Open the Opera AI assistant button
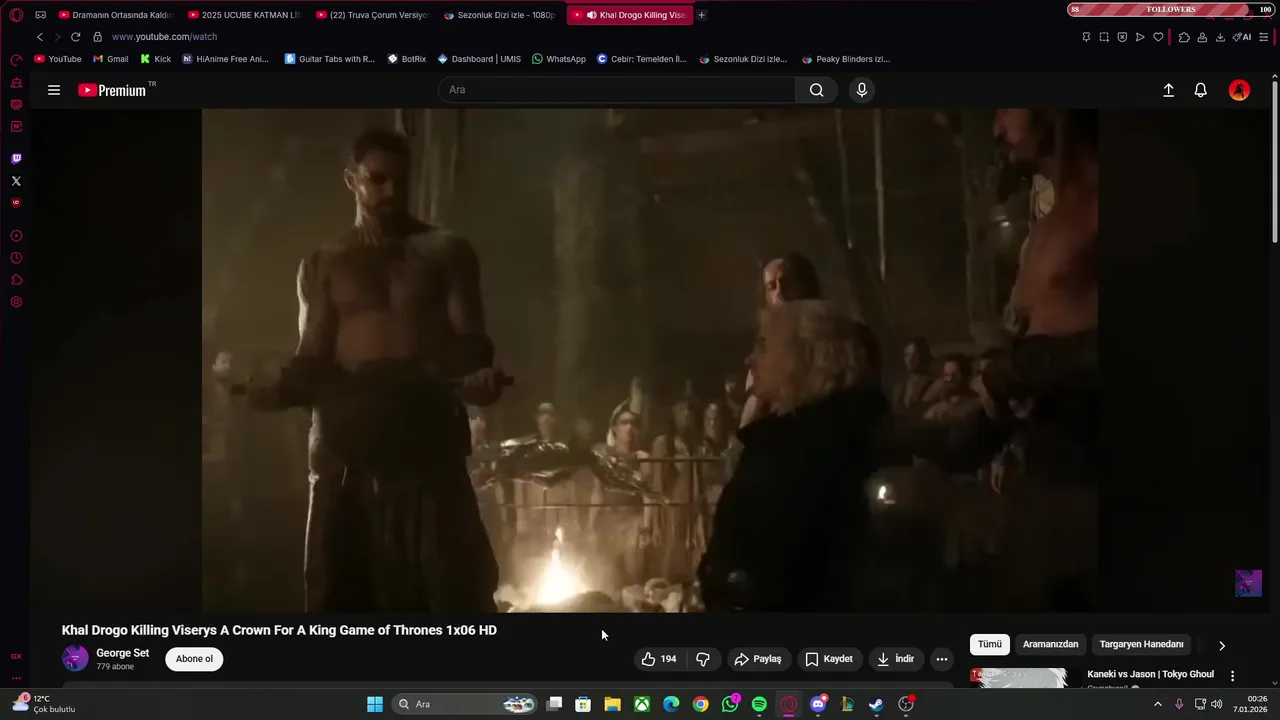The image size is (1280, 720). (1242, 37)
